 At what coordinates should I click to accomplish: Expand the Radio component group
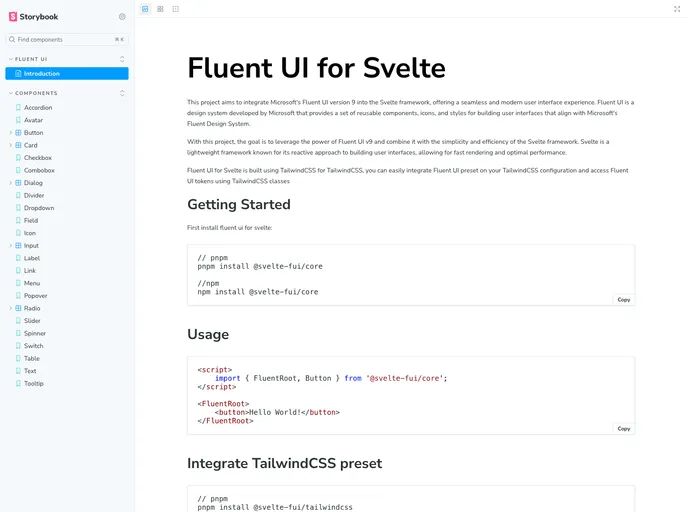click(x=11, y=308)
